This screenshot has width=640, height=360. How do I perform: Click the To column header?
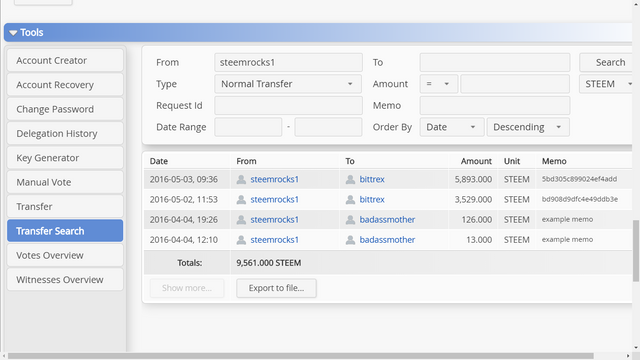(x=350, y=161)
